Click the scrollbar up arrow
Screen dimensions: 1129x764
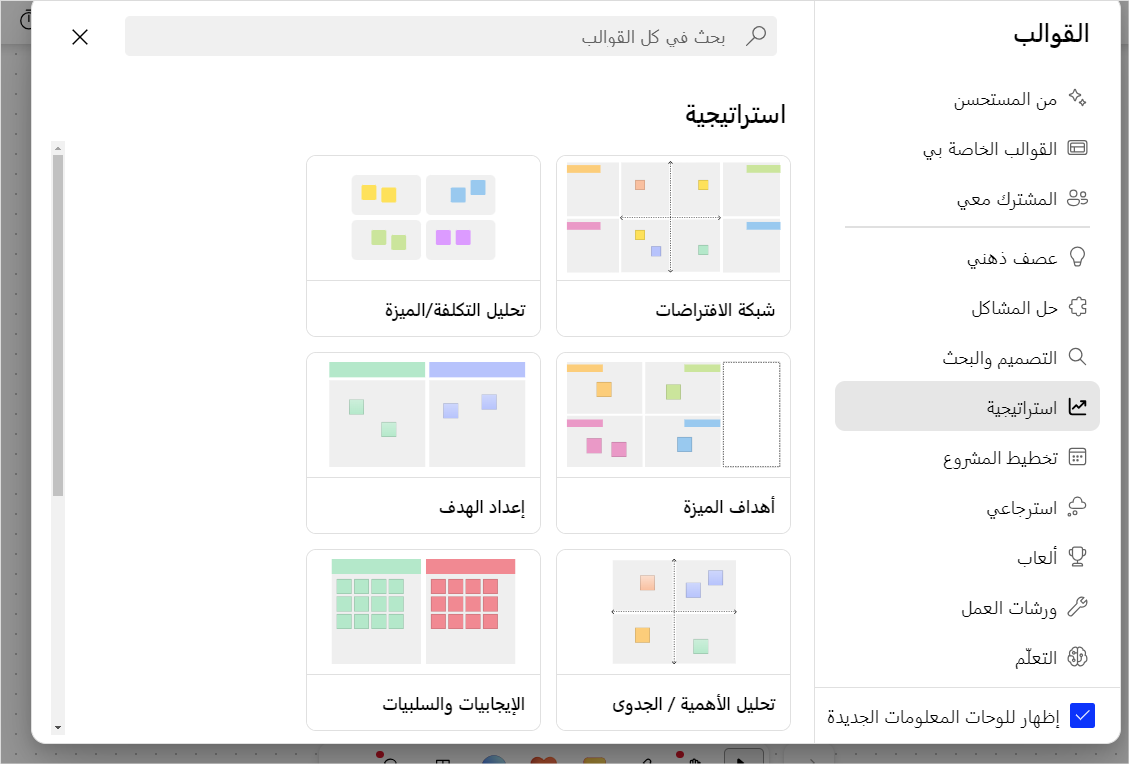(58, 148)
